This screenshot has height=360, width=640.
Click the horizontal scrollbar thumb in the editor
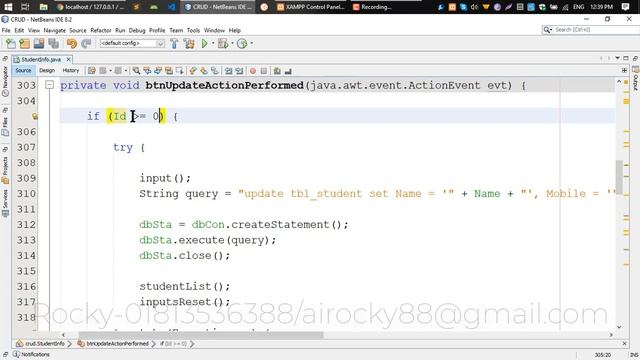pyautogui.click(x=201, y=335)
